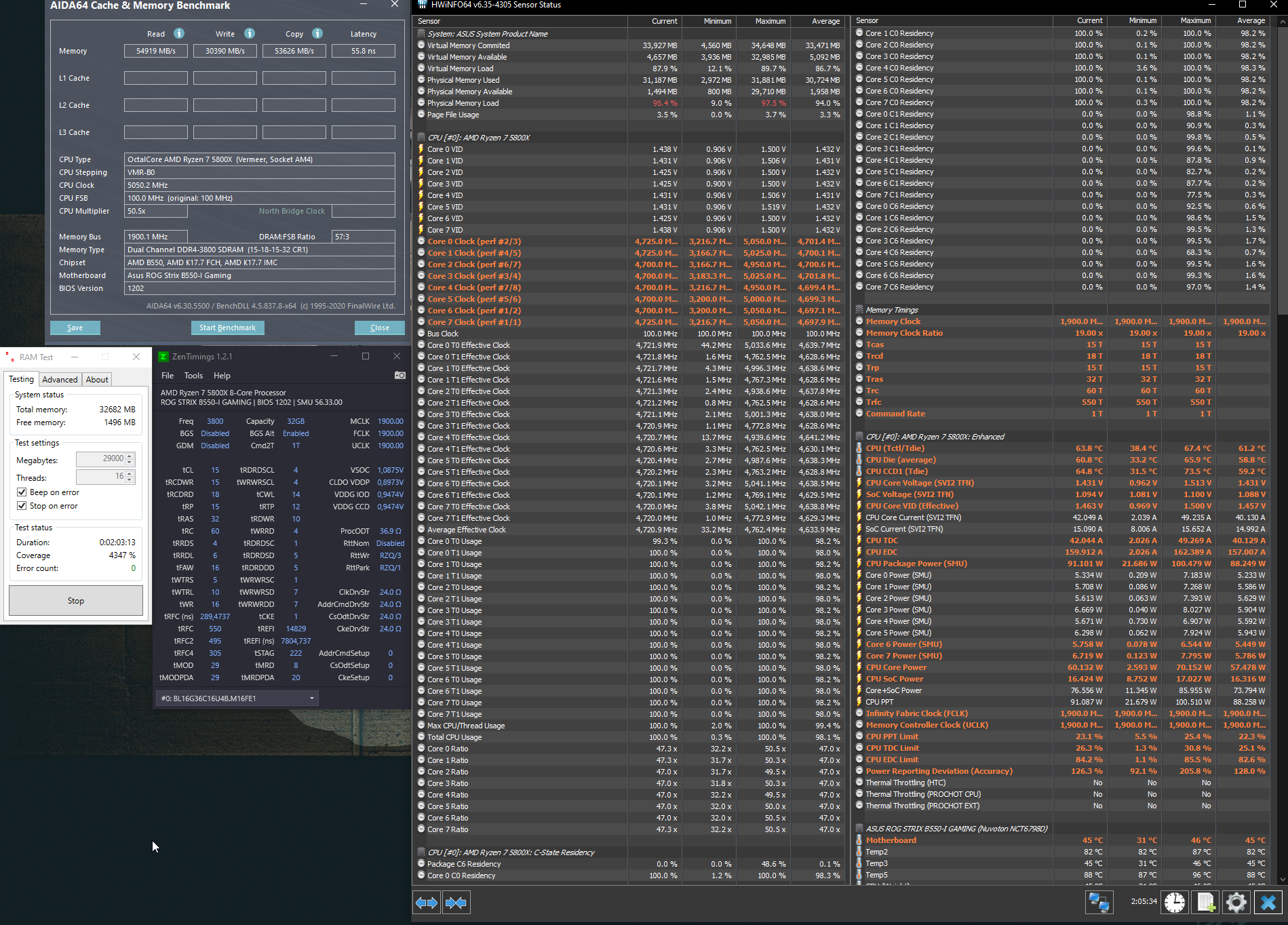Select the Testing tab in RAM Test
The width and height of the screenshot is (1288, 925).
21,379
